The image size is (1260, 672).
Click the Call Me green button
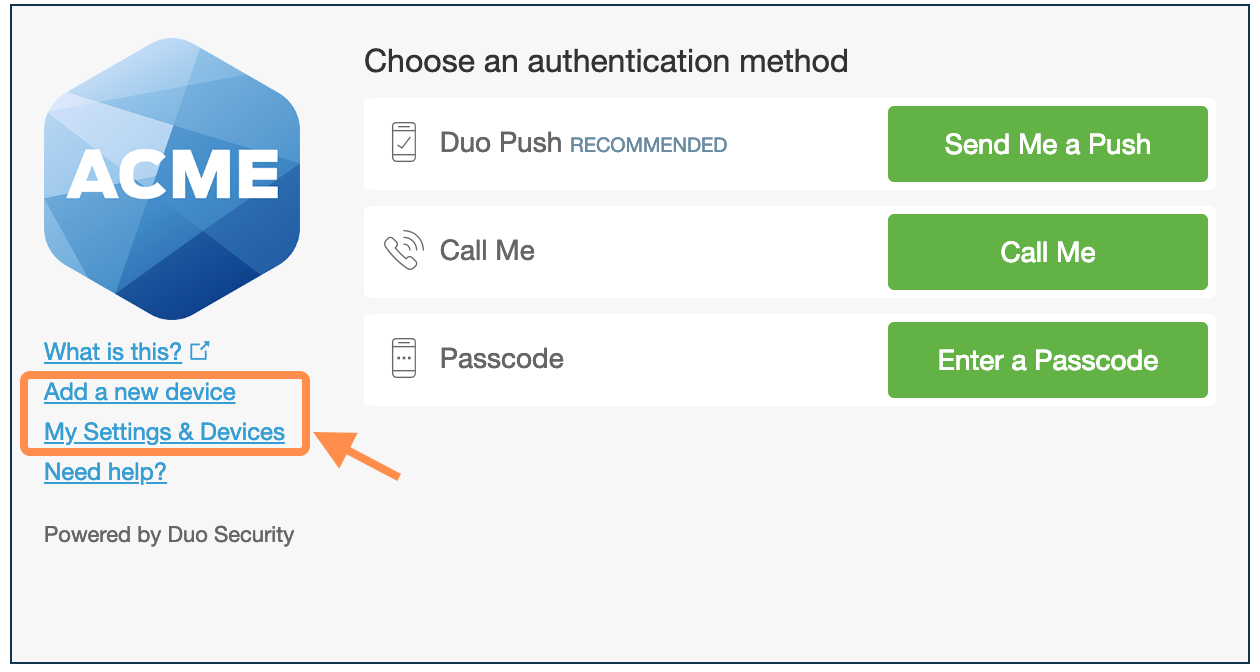tap(1047, 251)
